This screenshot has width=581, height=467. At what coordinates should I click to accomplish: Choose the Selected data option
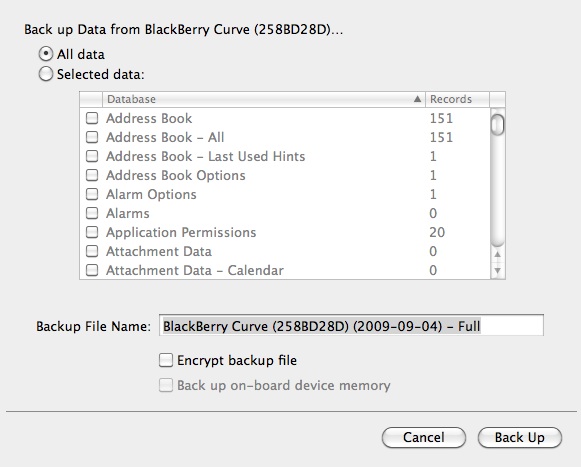click(x=46, y=74)
